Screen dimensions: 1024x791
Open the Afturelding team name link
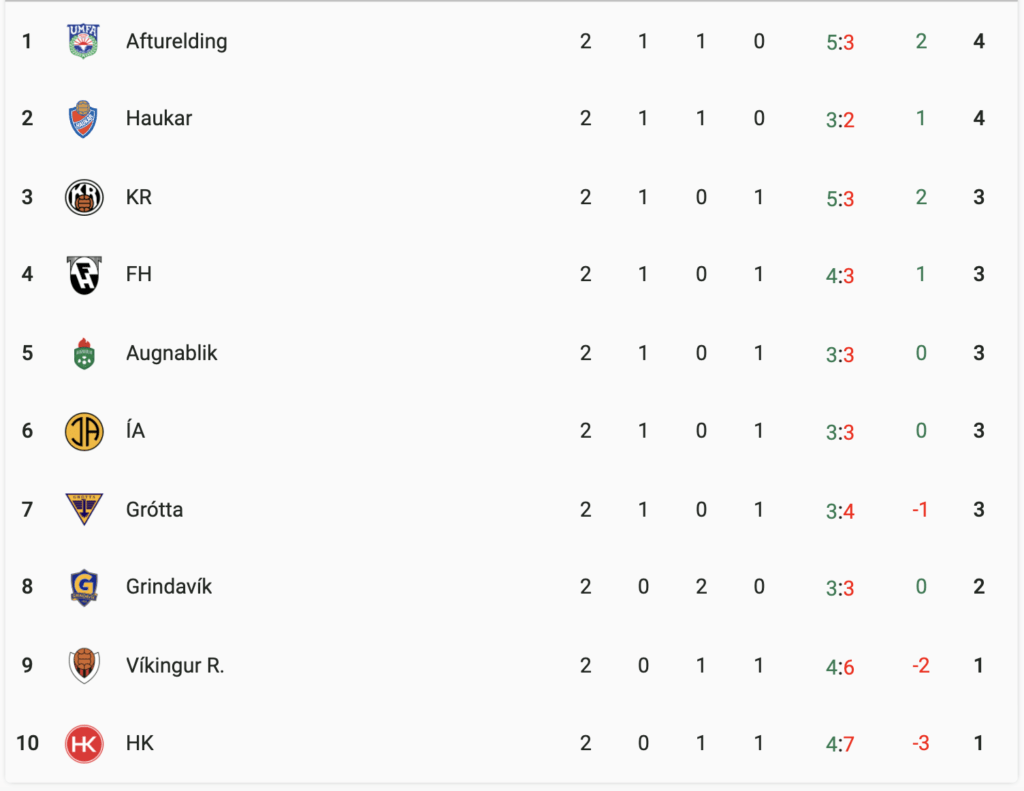click(x=176, y=41)
